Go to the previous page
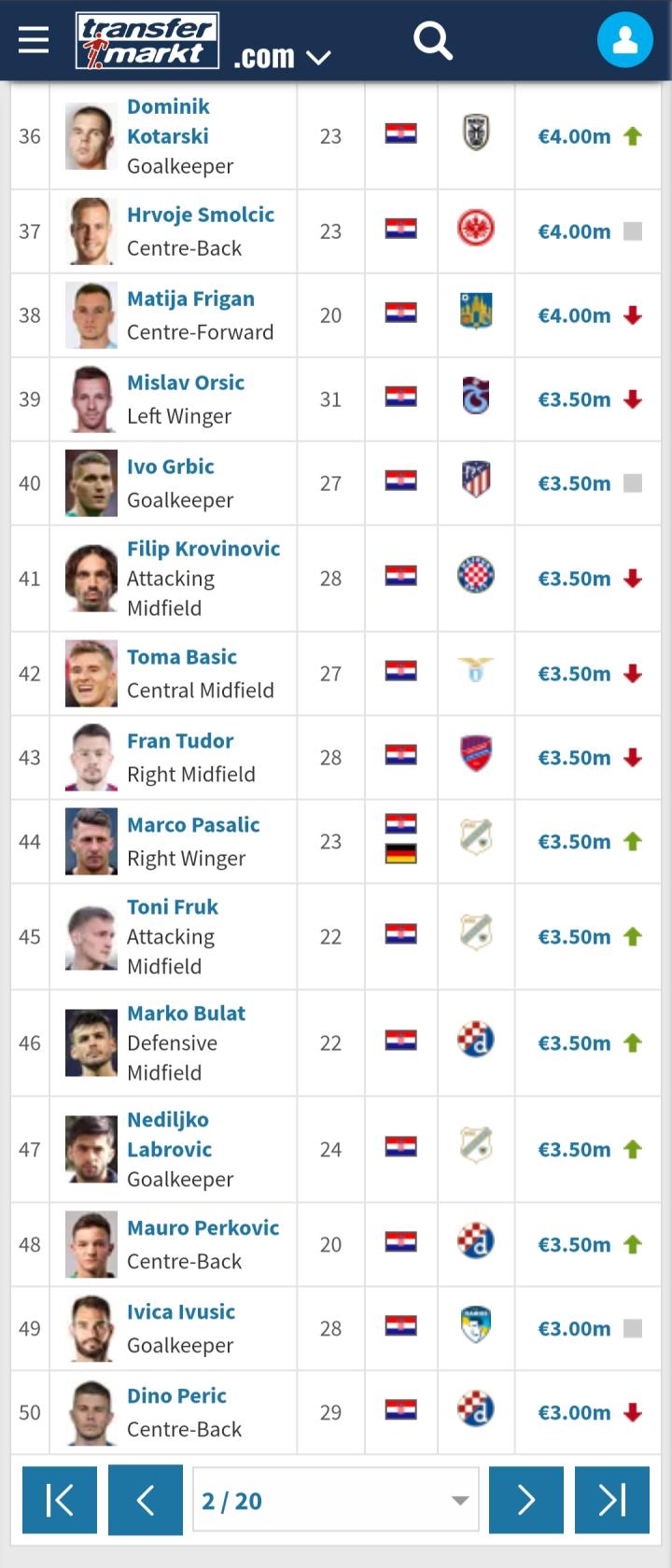Screen dimensions: 672x1568 click(146, 1501)
